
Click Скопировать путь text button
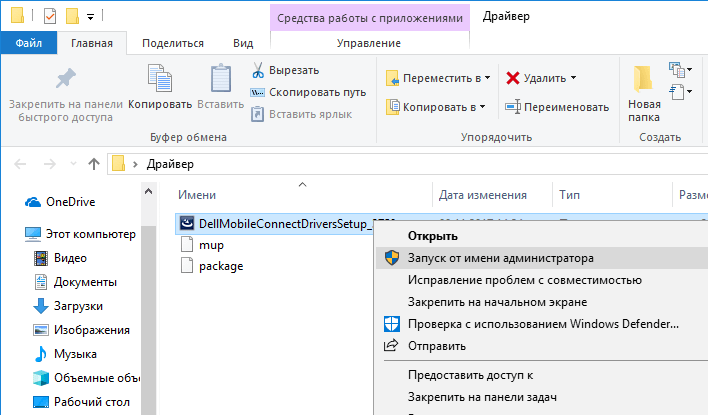pyautogui.click(x=317, y=92)
